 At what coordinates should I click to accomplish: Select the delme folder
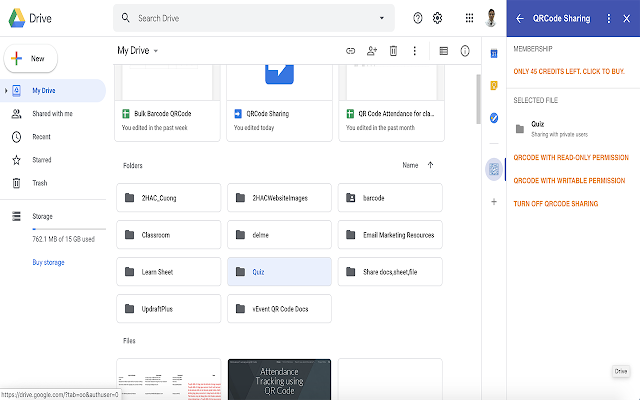(279, 235)
